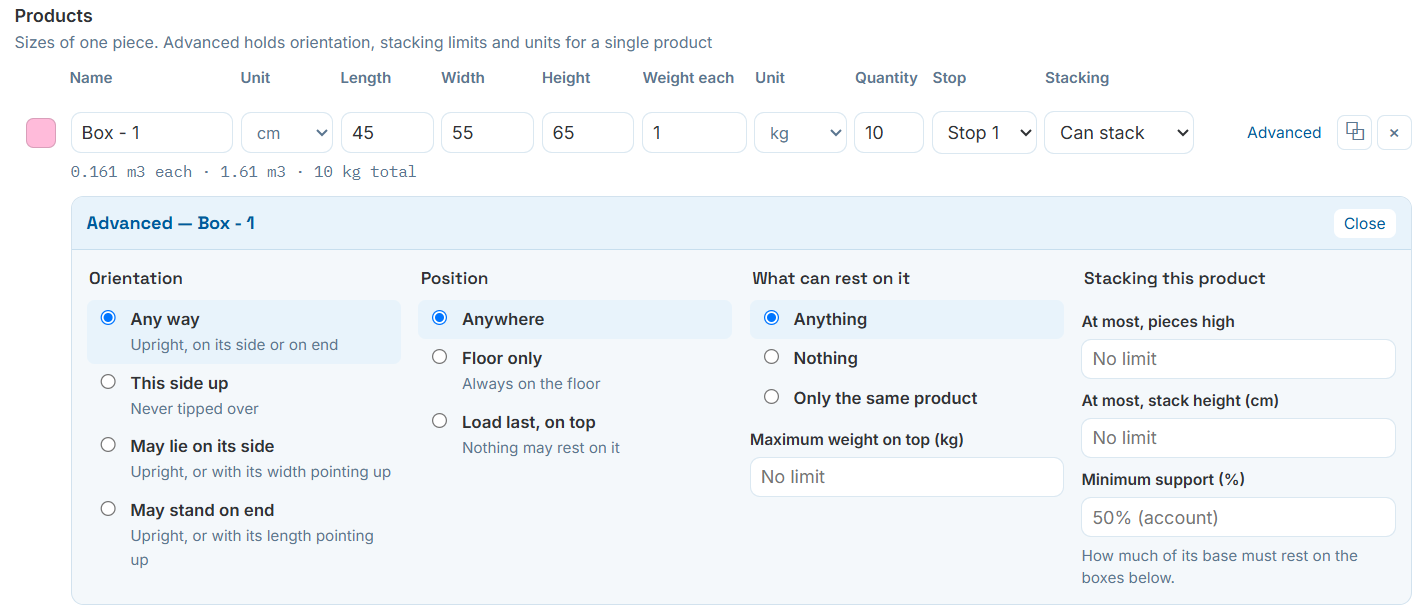The image size is (1428, 608).
Task: Edit the product name field Box - 1
Action: (152, 132)
